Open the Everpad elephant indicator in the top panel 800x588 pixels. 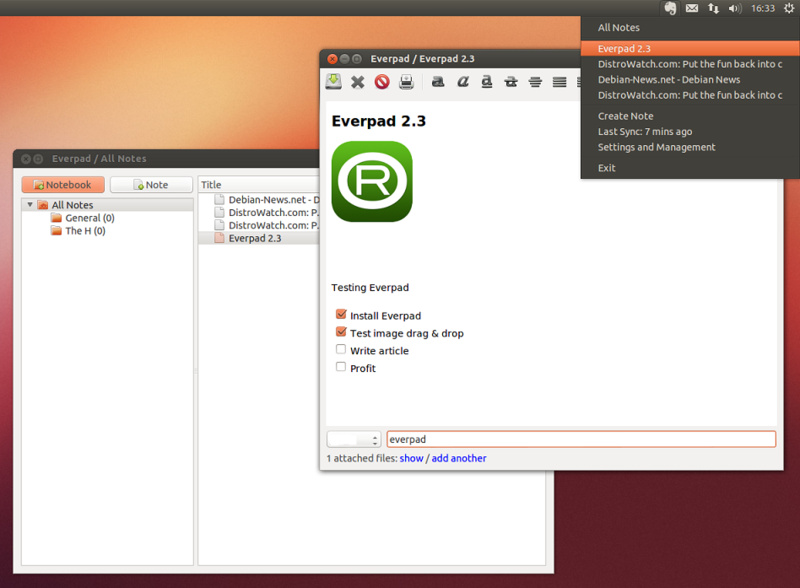point(670,8)
